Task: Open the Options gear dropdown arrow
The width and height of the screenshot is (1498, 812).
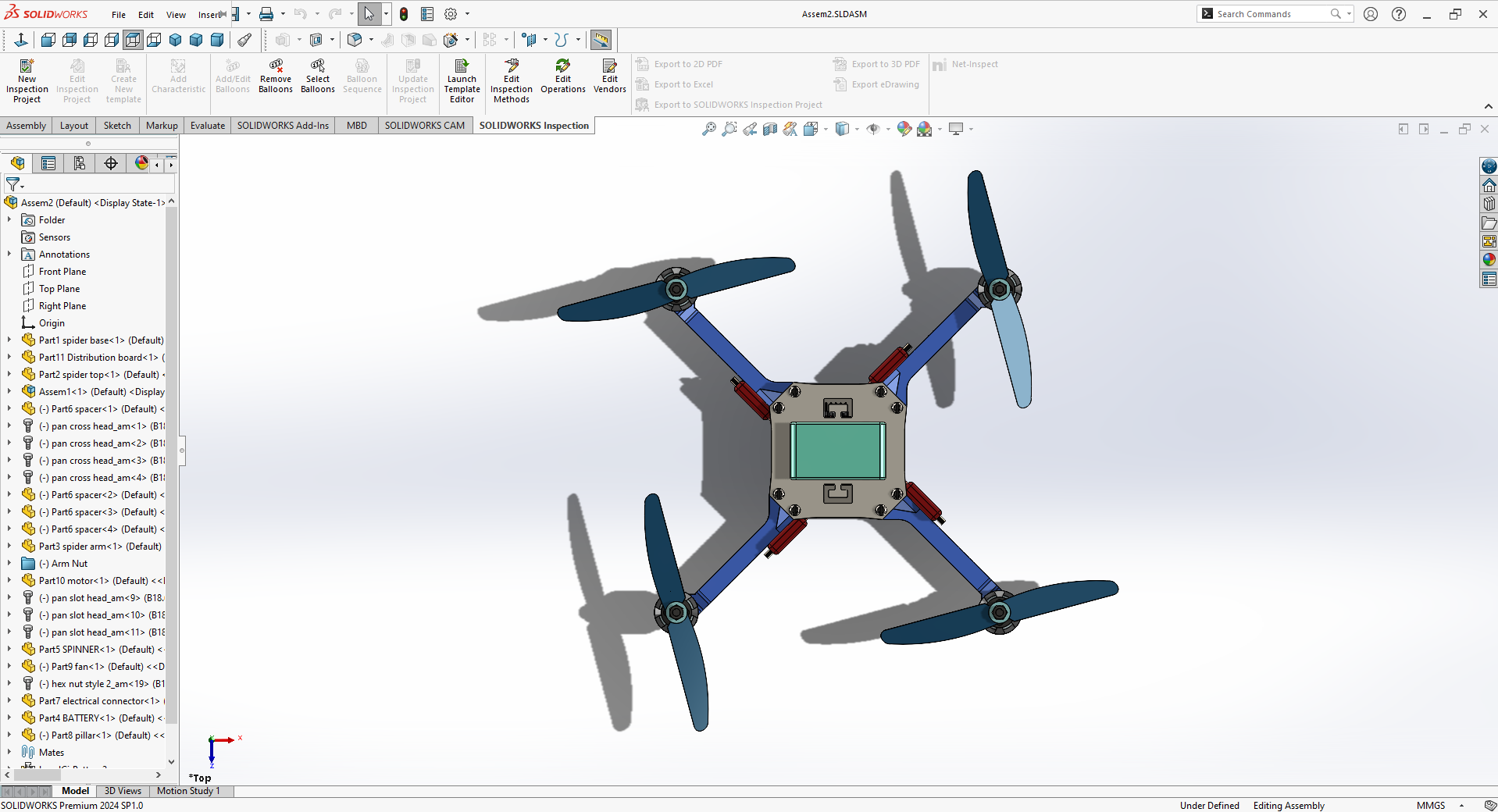Action: (468, 14)
